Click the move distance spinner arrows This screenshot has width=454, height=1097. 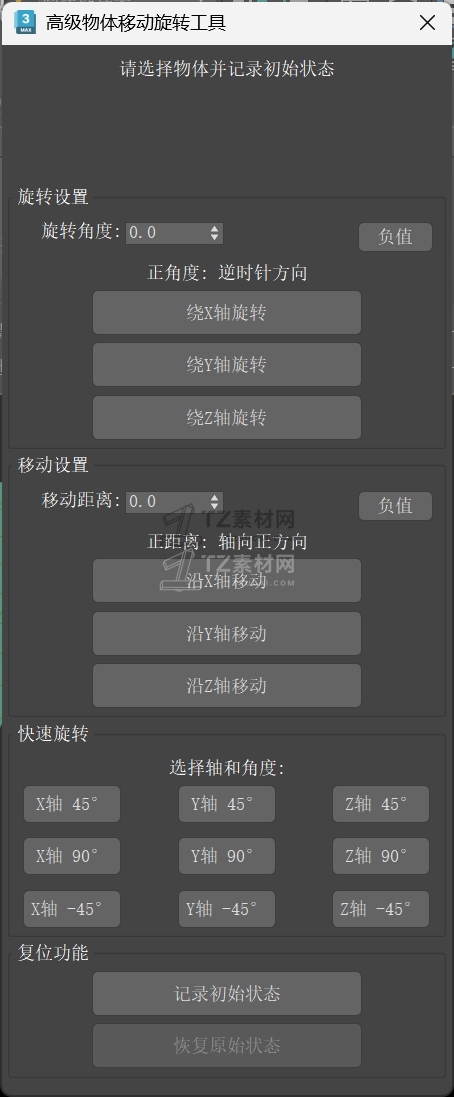pyautogui.click(x=215, y=502)
